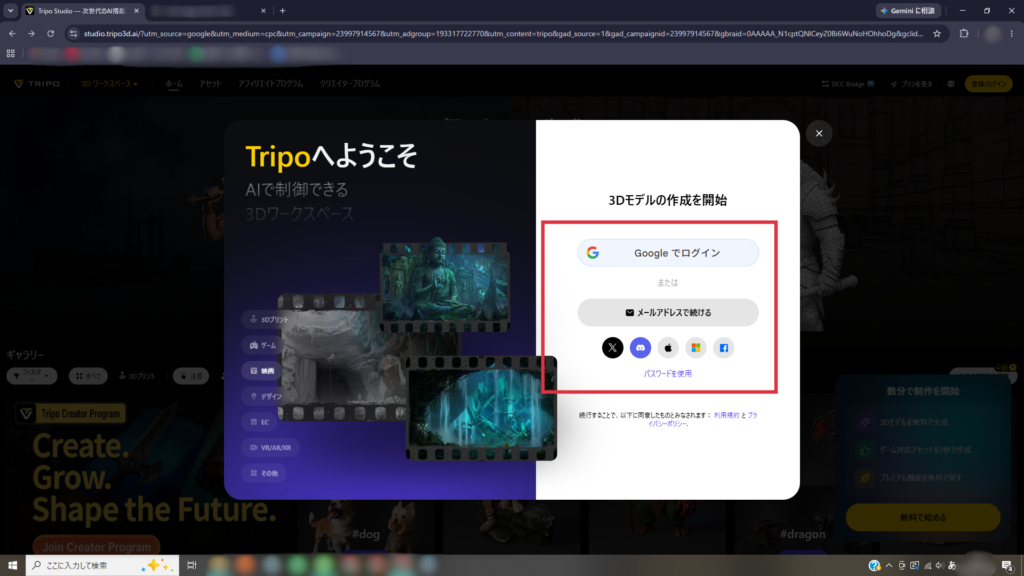Click the TRIPO logo in header

(x=37, y=84)
